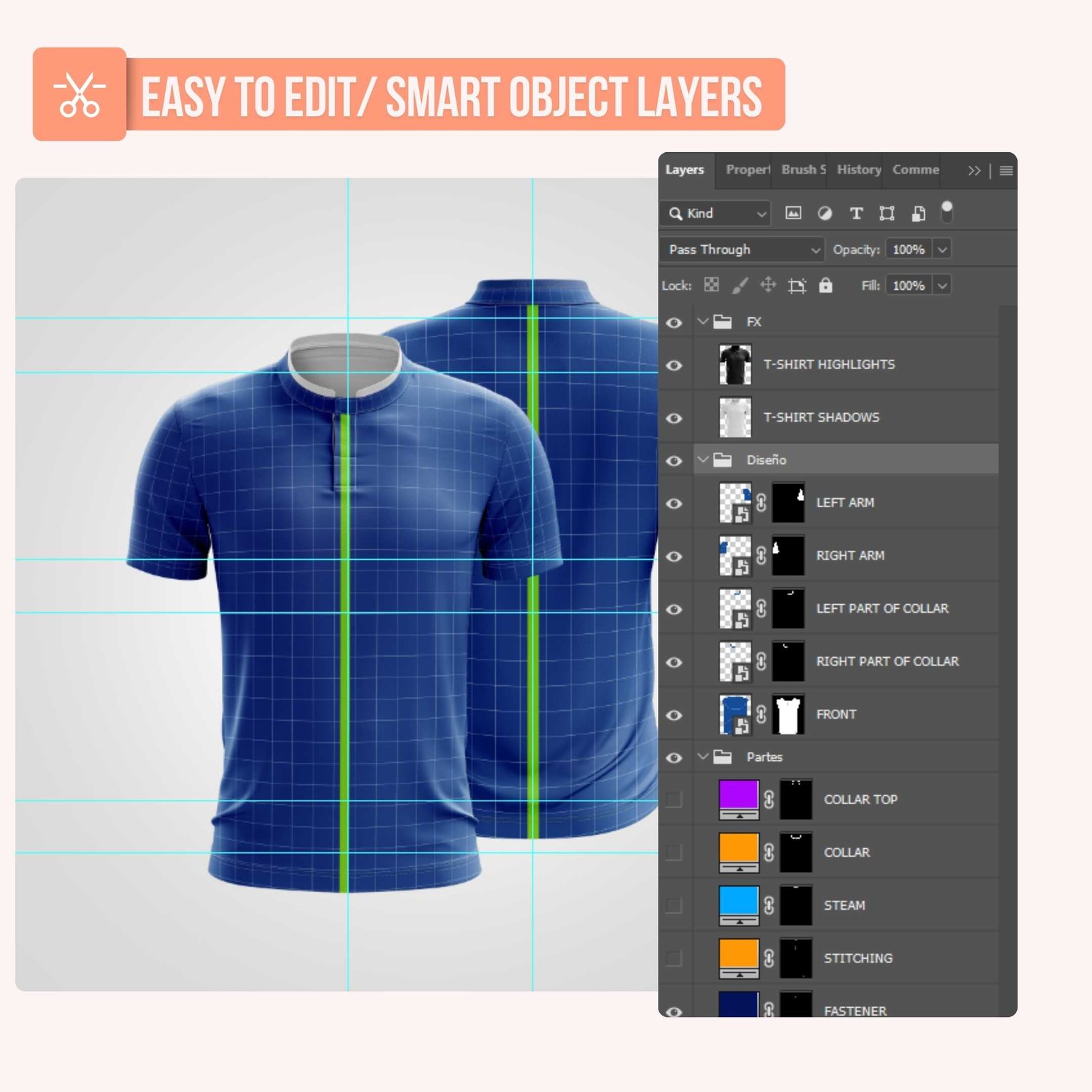The image size is (1092, 1092).
Task: Lock artboard nesting icon
Action: pos(797,285)
